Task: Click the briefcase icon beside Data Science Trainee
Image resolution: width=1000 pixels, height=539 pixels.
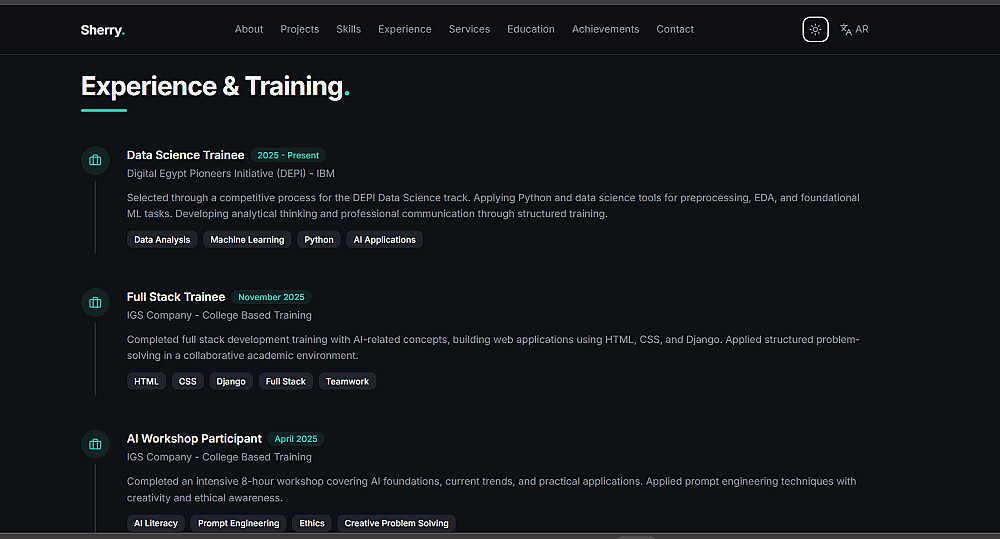Action: (x=95, y=160)
